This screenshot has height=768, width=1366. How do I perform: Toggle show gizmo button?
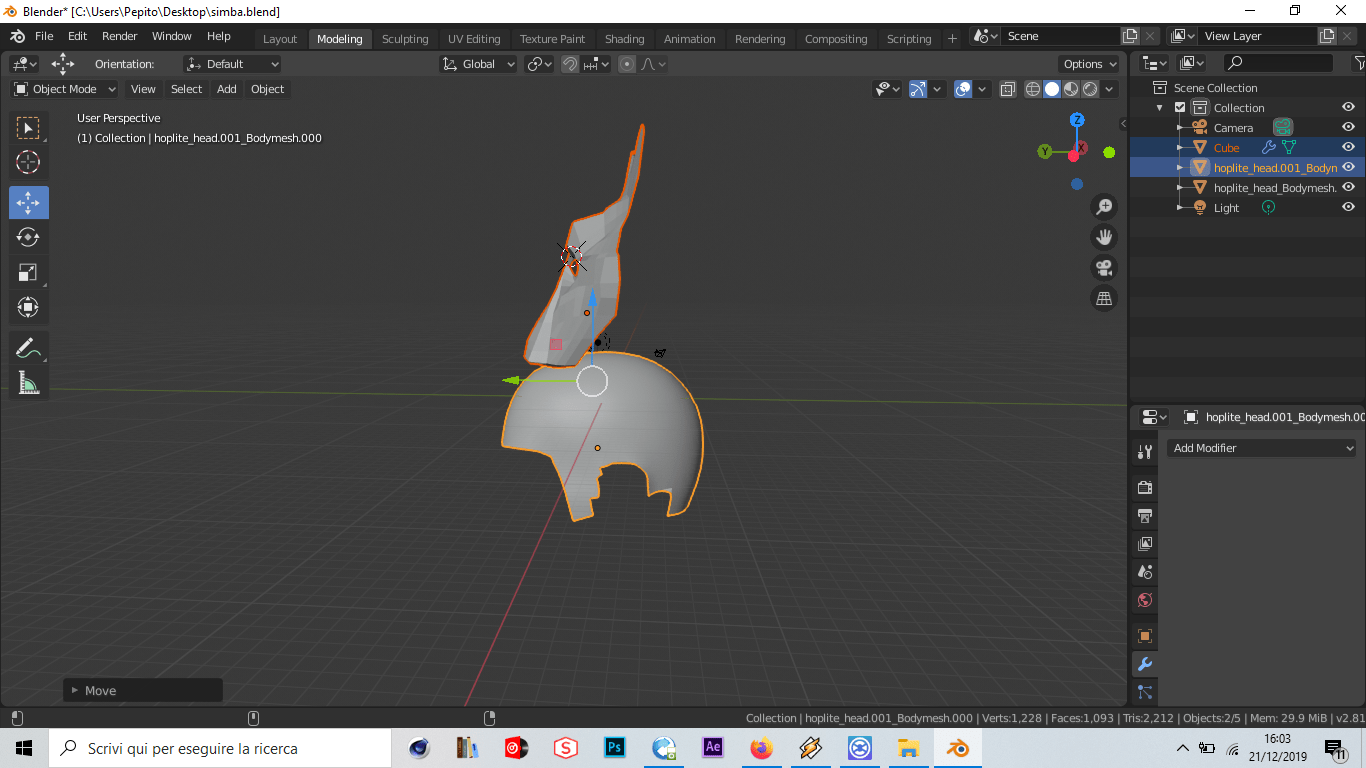[x=918, y=89]
